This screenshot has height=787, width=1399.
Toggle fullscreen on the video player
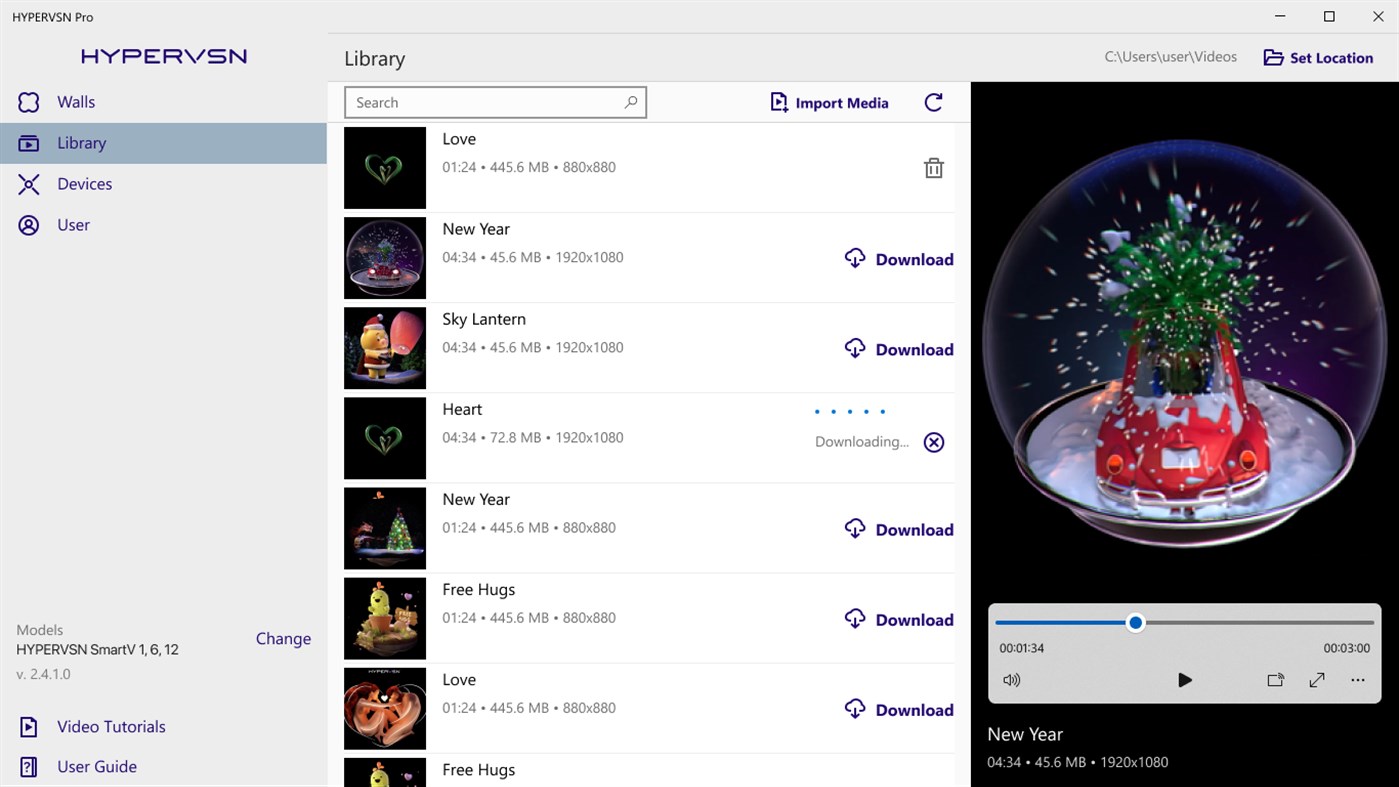coord(1316,680)
